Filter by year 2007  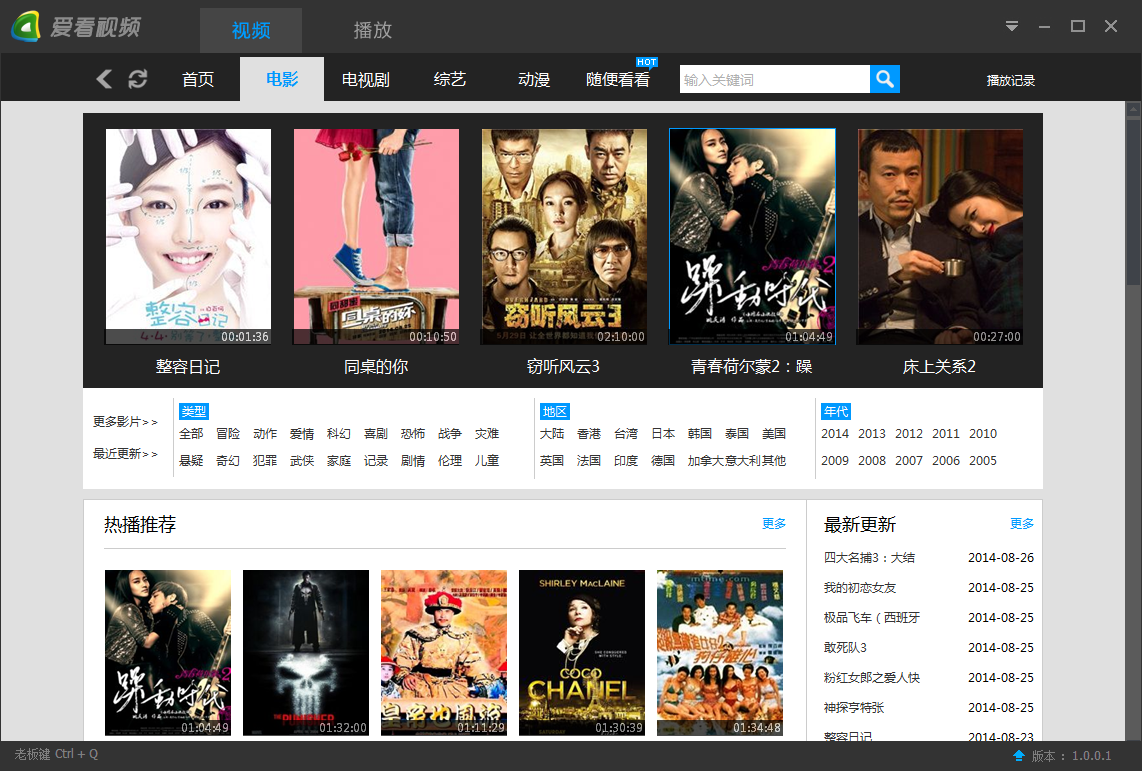tap(909, 460)
